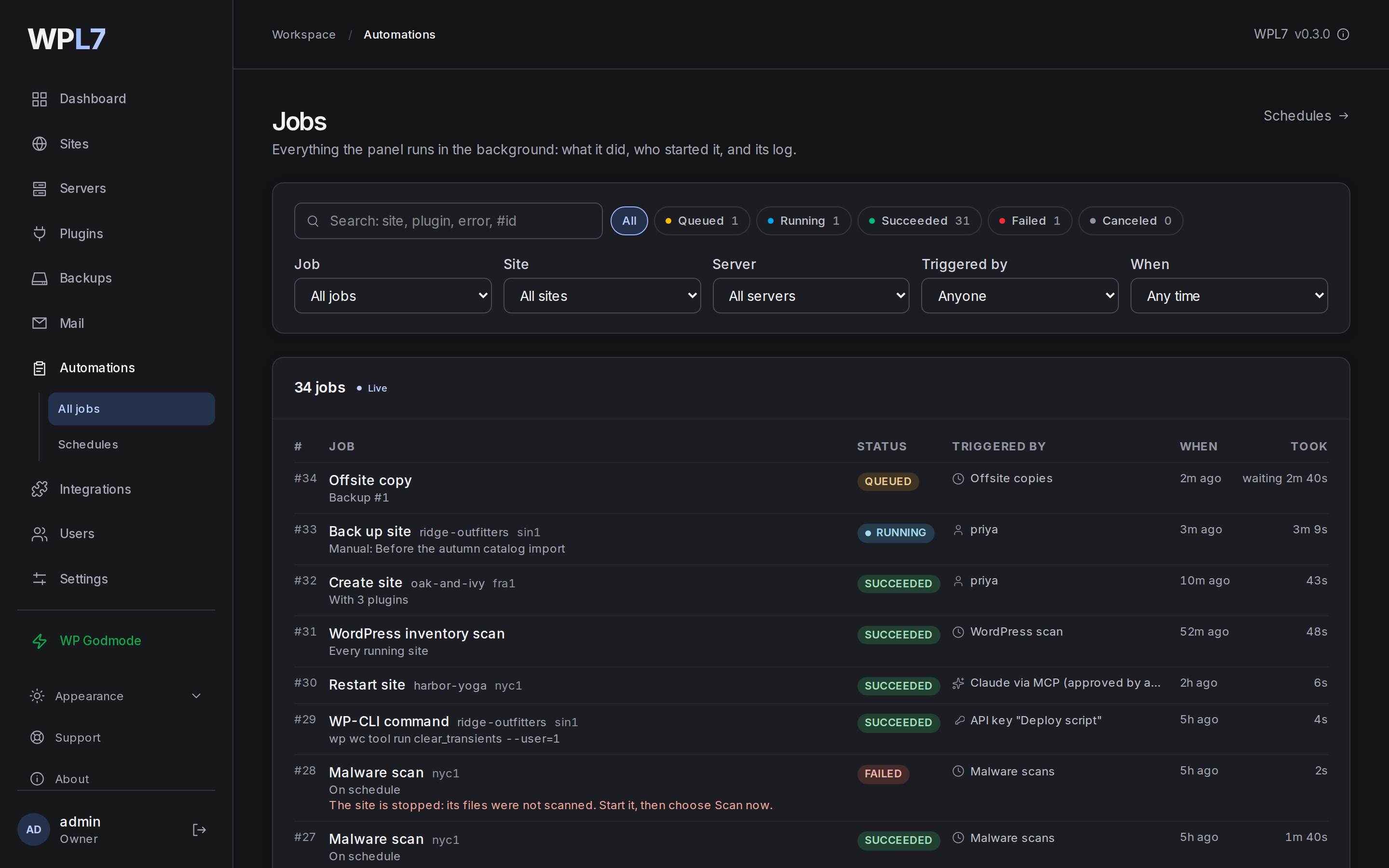The height and width of the screenshot is (868, 1389).
Task: Expand the Appearance menu chevron
Action: [x=196, y=696]
